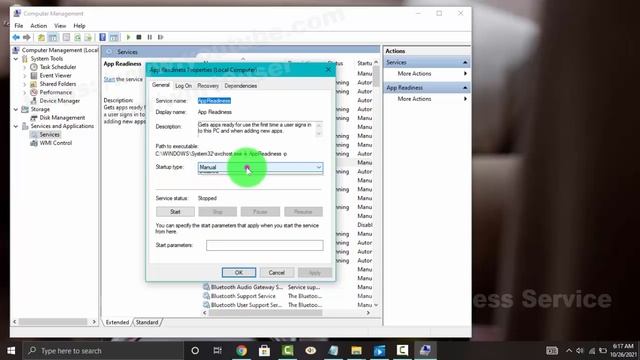The height and width of the screenshot is (360, 640).
Task: Open the Properties toolbar icon
Action: [66, 38]
